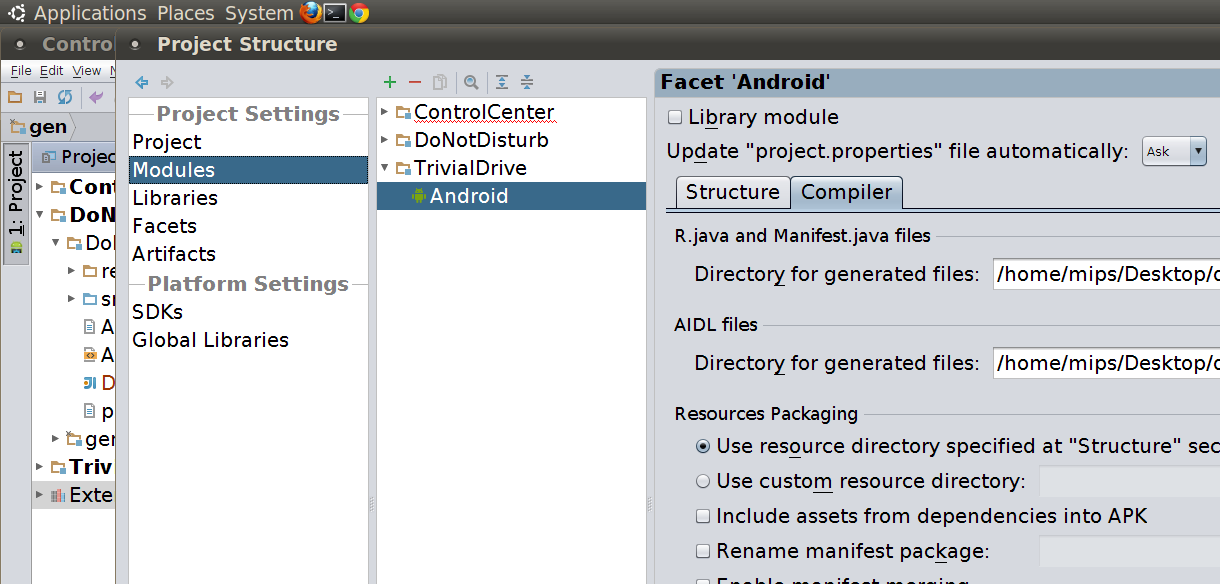Open the System menu in top panel
The height and width of the screenshot is (584, 1220).
pyautogui.click(x=259, y=13)
